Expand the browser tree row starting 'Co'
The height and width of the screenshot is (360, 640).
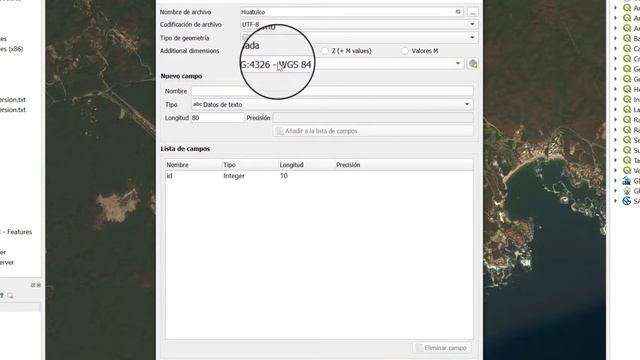(x=616, y=49)
